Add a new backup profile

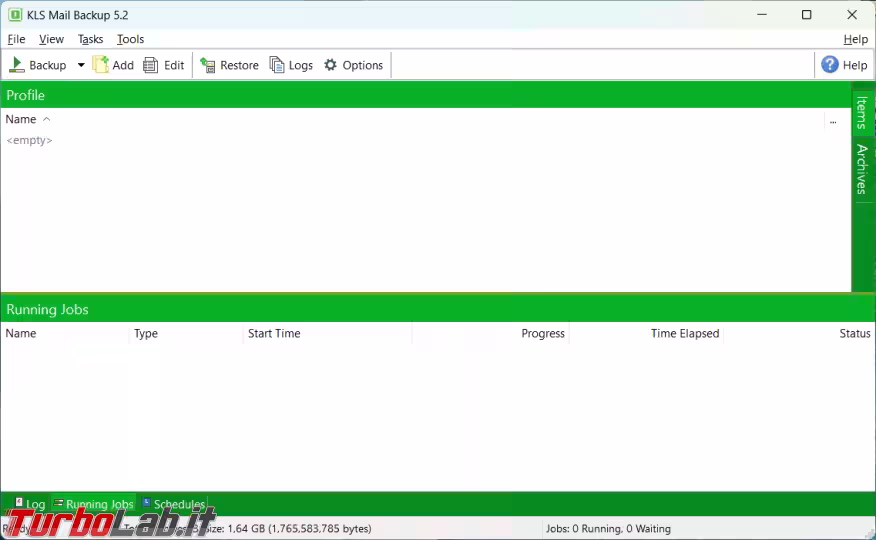pyautogui.click(x=113, y=65)
